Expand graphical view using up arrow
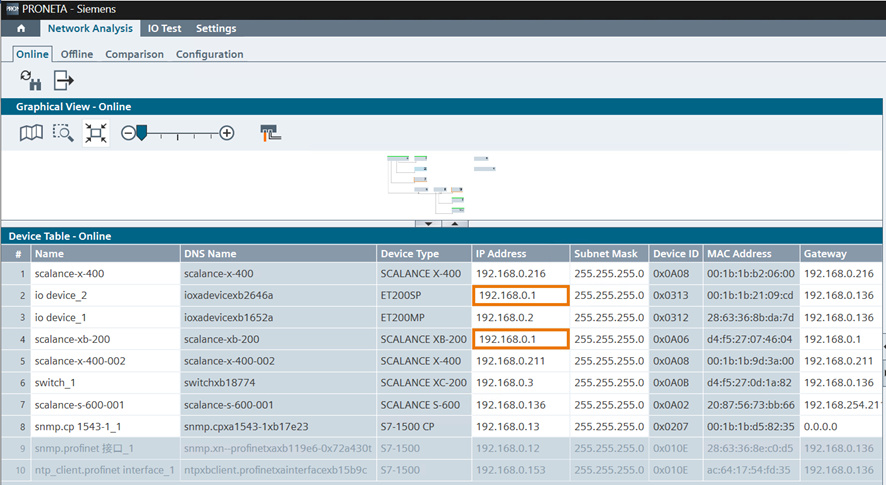 (x=455, y=224)
